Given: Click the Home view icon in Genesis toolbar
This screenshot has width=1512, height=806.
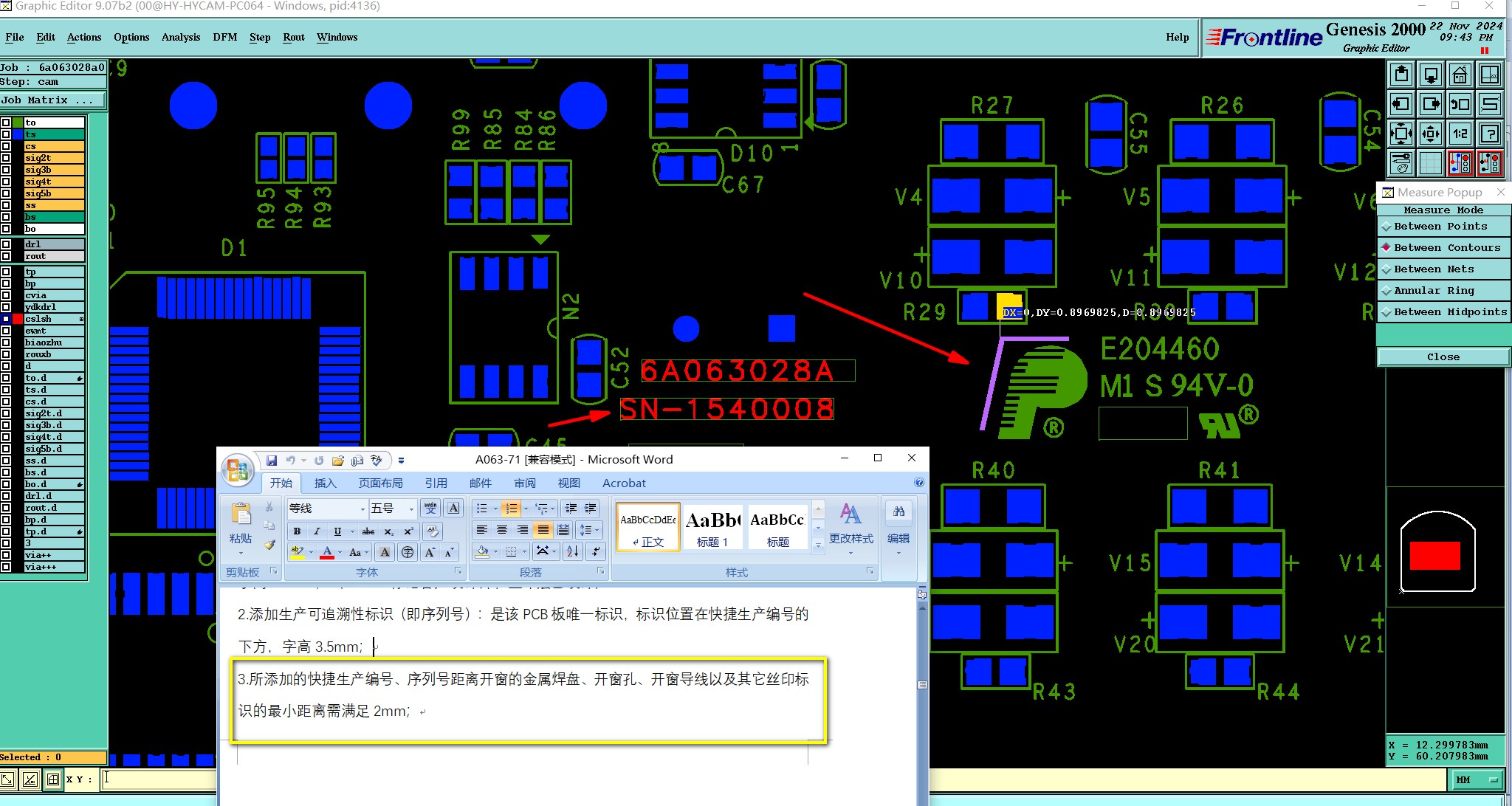Looking at the screenshot, I should [x=1460, y=75].
